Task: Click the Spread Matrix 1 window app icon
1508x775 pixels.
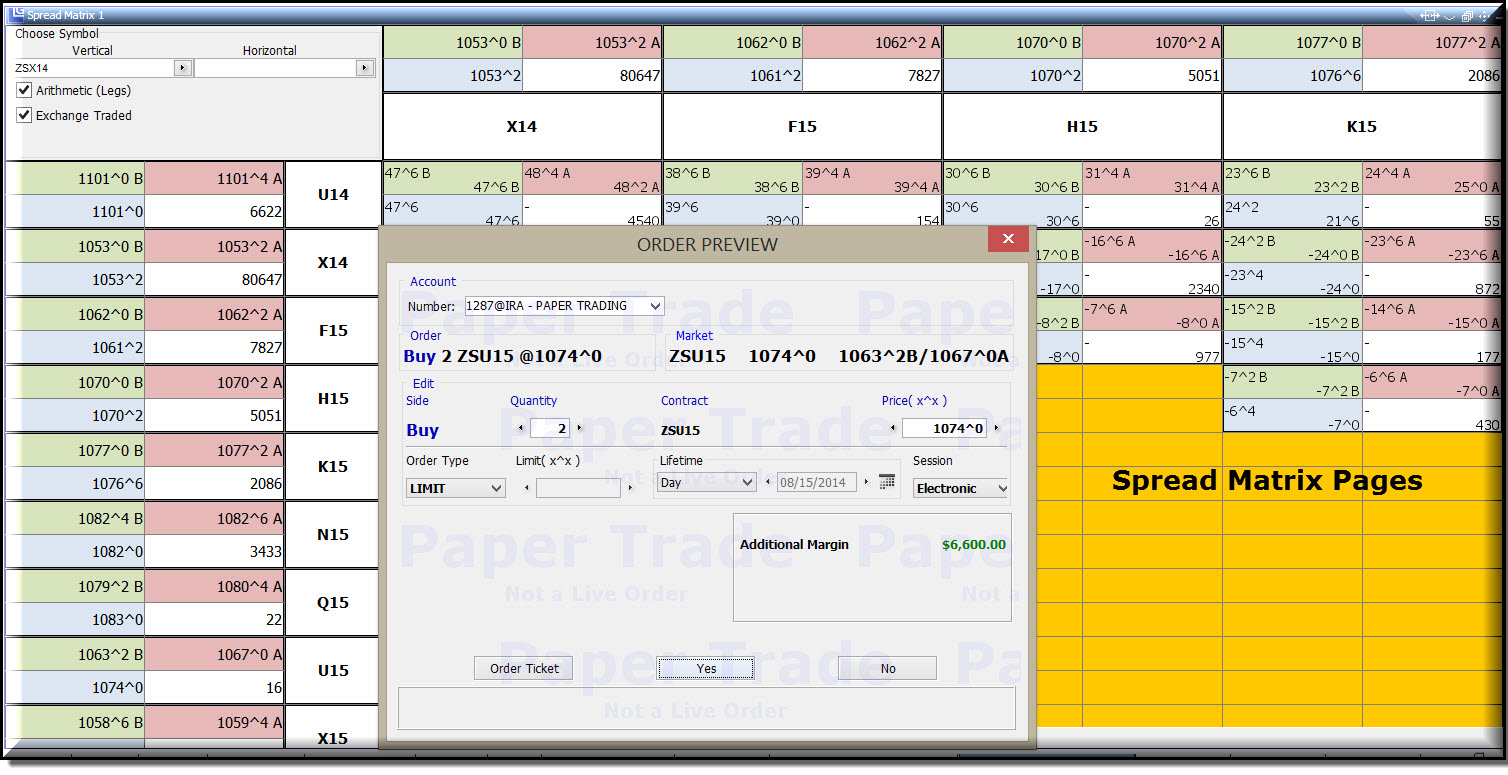Action: pos(16,15)
